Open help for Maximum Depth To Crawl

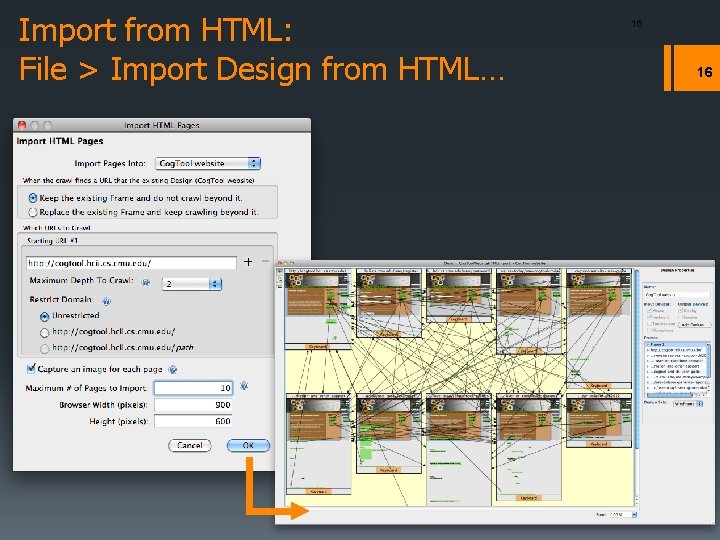pyautogui.click(x=146, y=281)
